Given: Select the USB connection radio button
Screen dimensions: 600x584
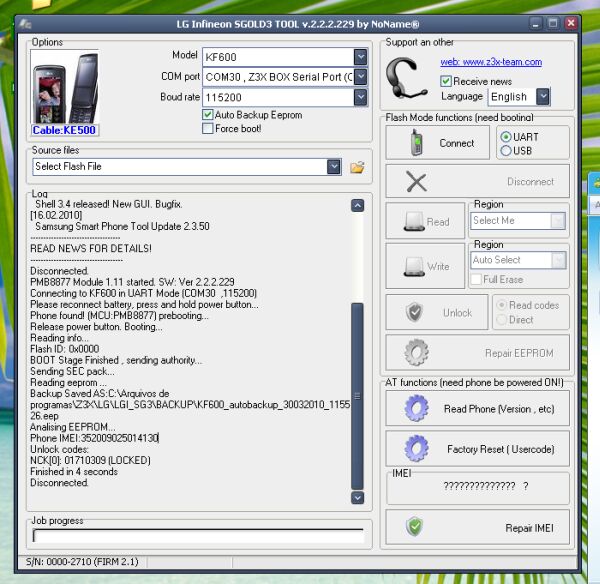Looking at the screenshot, I should [x=505, y=150].
